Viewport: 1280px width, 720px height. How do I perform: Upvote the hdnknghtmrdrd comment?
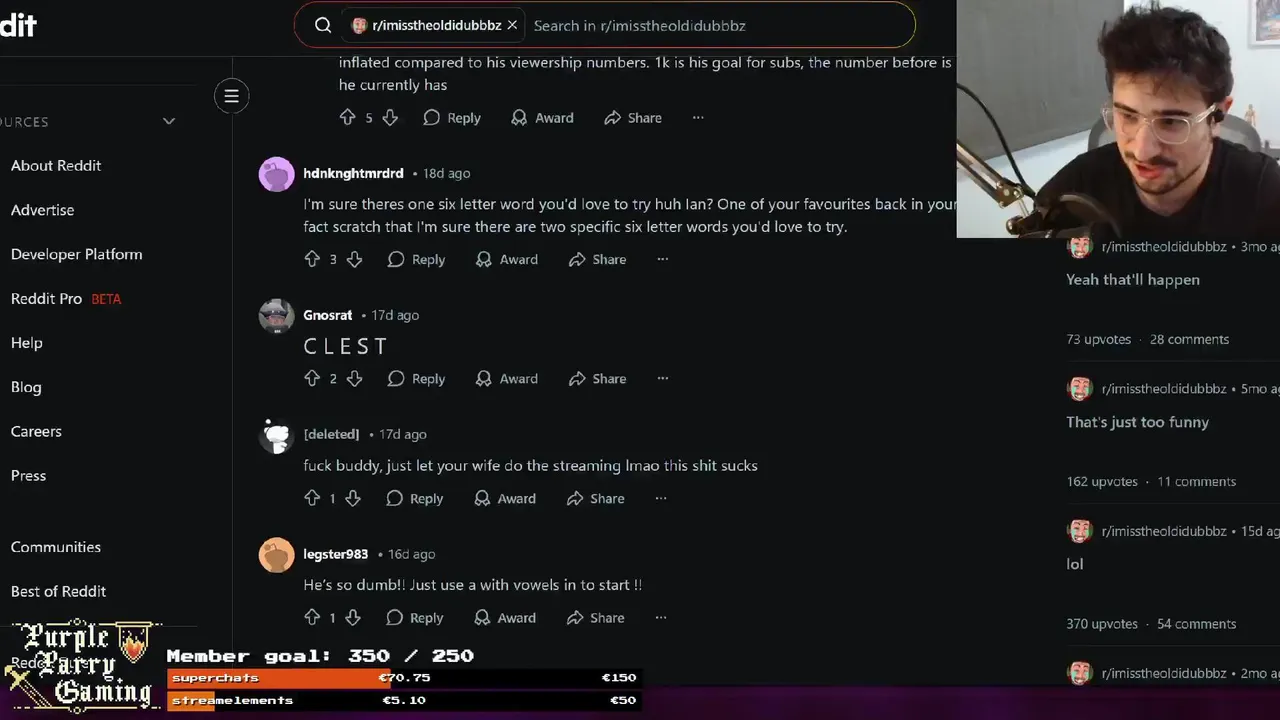(312, 259)
